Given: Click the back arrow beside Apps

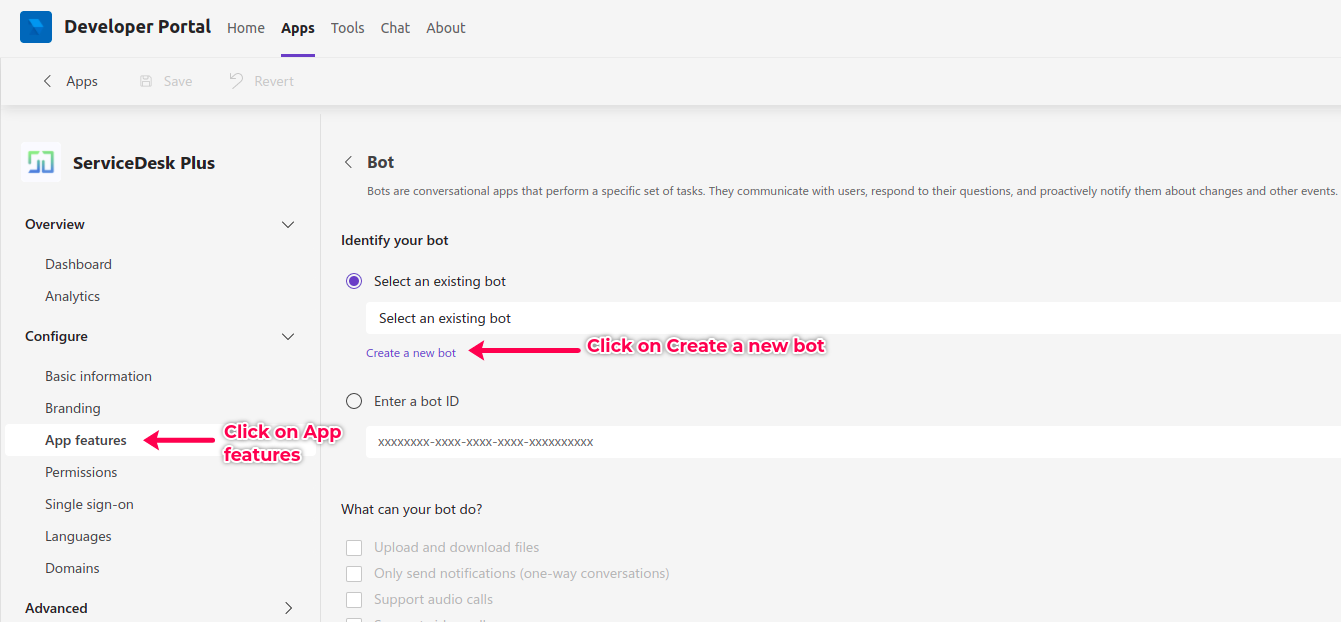Looking at the screenshot, I should tap(47, 81).
